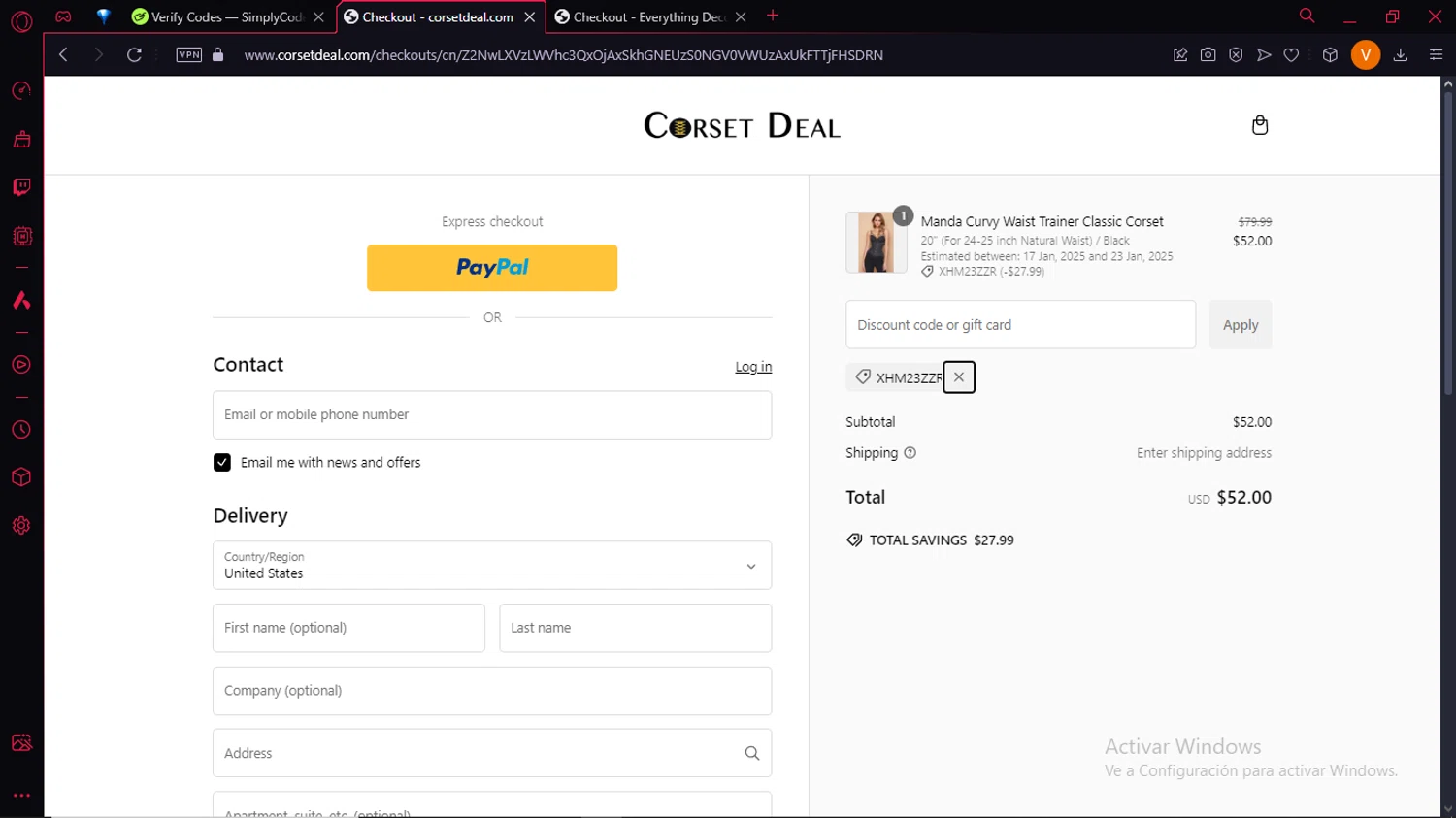This screenshot has width=1456, height=818.
Task: Click the Manda Curvy Waist Trainer title
Action: [x=1042, y=221]
